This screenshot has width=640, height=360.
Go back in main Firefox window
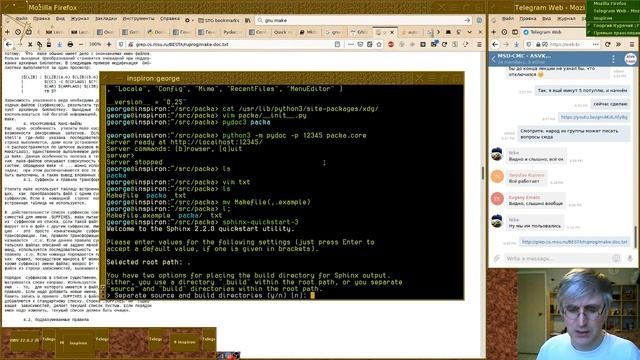click(9, 44)
